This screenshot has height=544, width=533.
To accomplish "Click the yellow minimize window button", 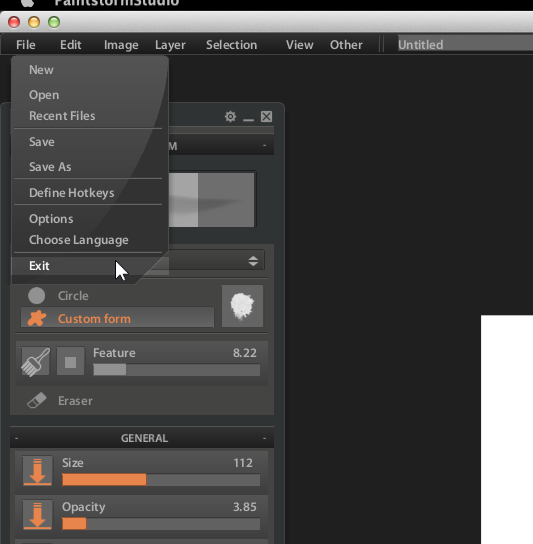I will pos(34,22).
